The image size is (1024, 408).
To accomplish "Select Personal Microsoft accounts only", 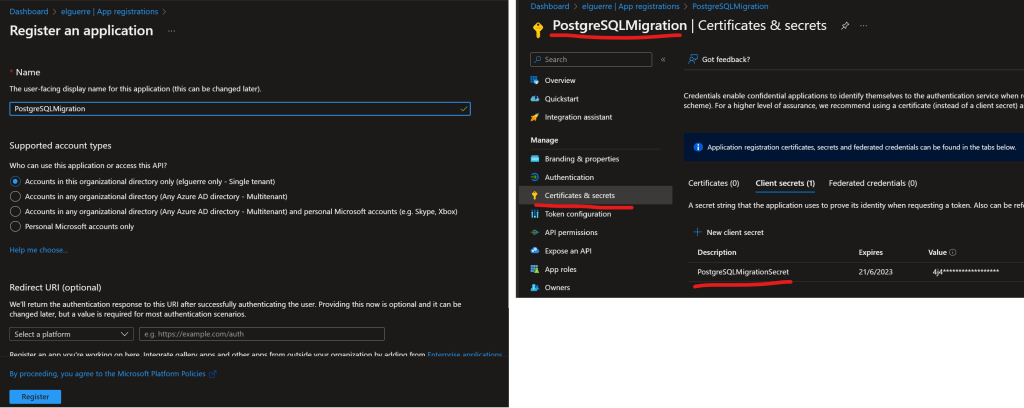I will 14,226.
